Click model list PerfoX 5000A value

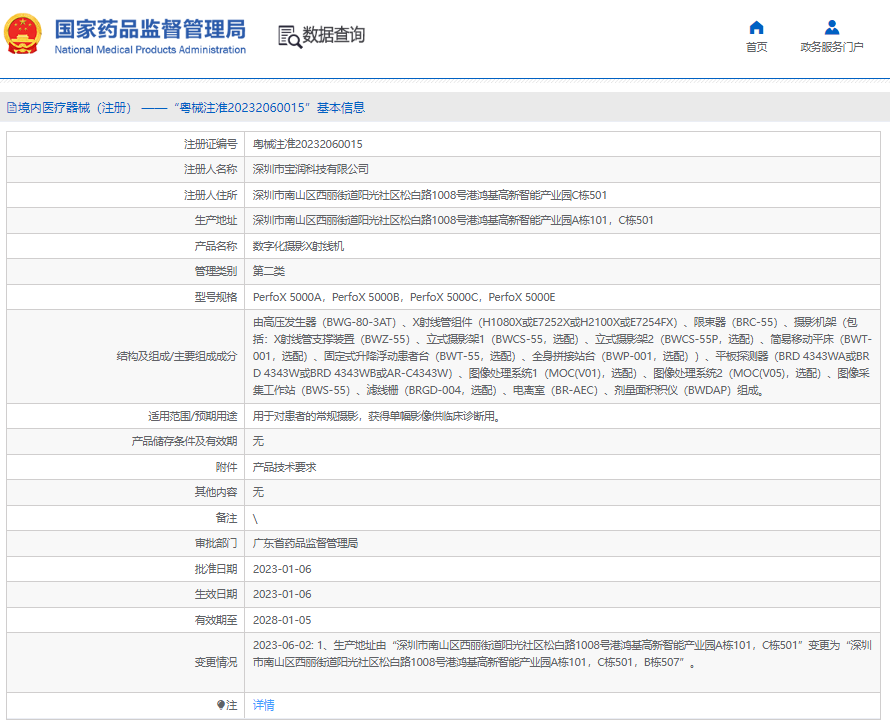pos(404,297)
